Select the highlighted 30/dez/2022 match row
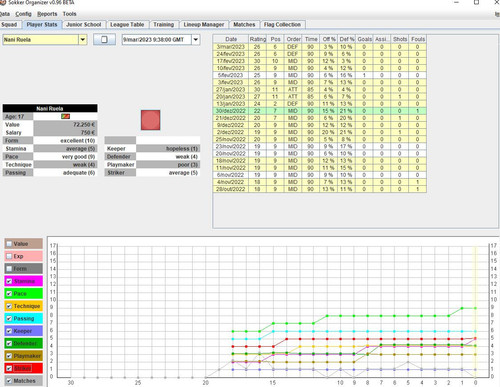 tap(320, 111)
